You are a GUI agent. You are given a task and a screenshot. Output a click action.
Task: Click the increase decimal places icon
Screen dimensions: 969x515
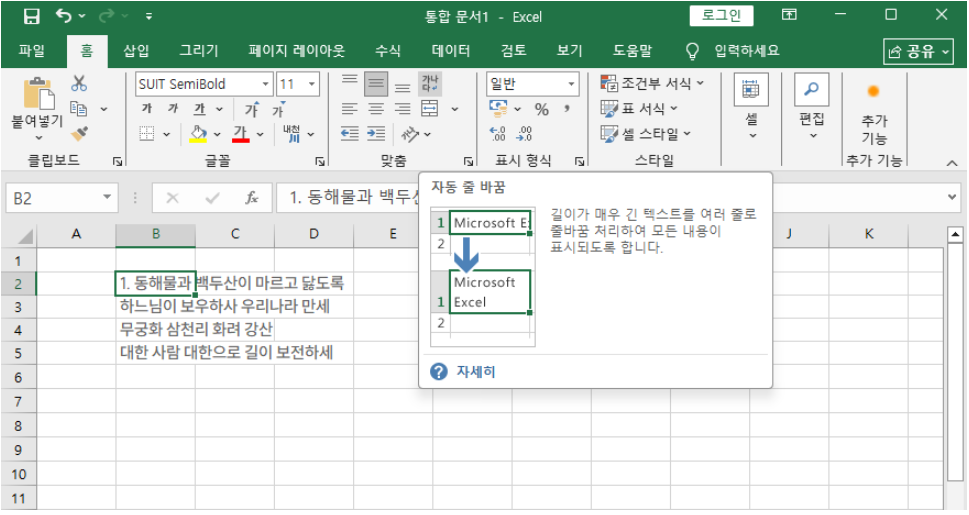498,133
